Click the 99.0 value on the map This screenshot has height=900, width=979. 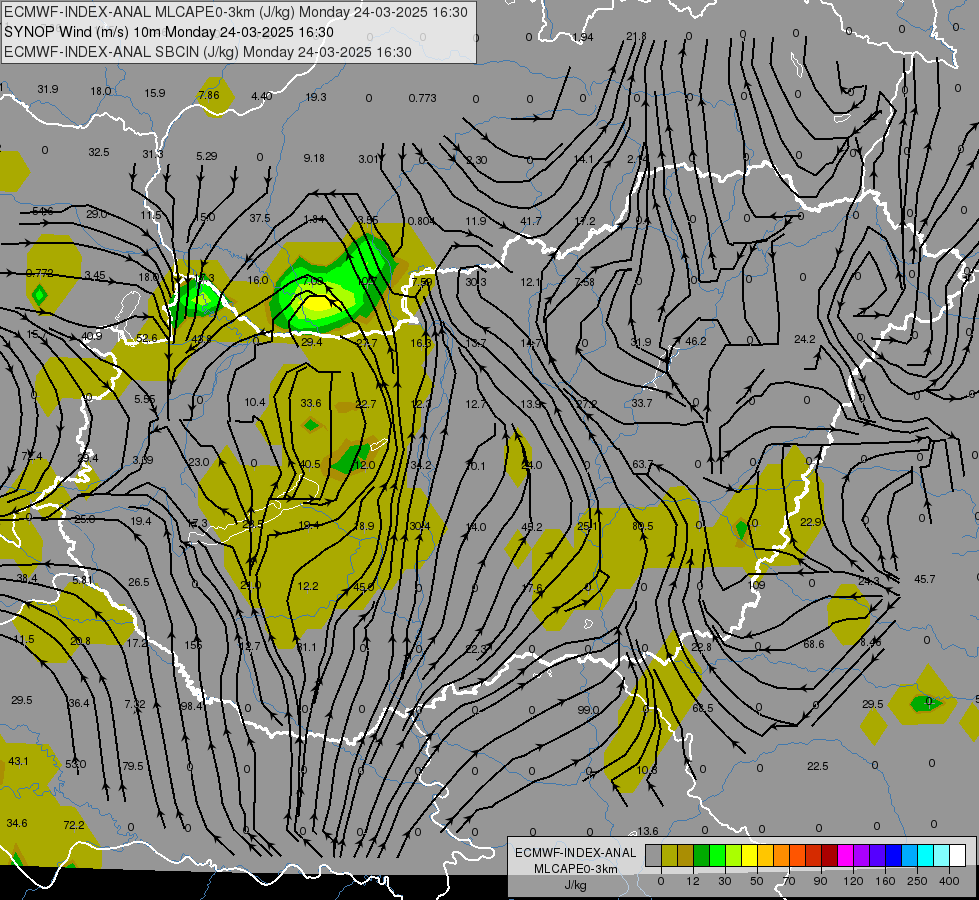tap(588, 710)
